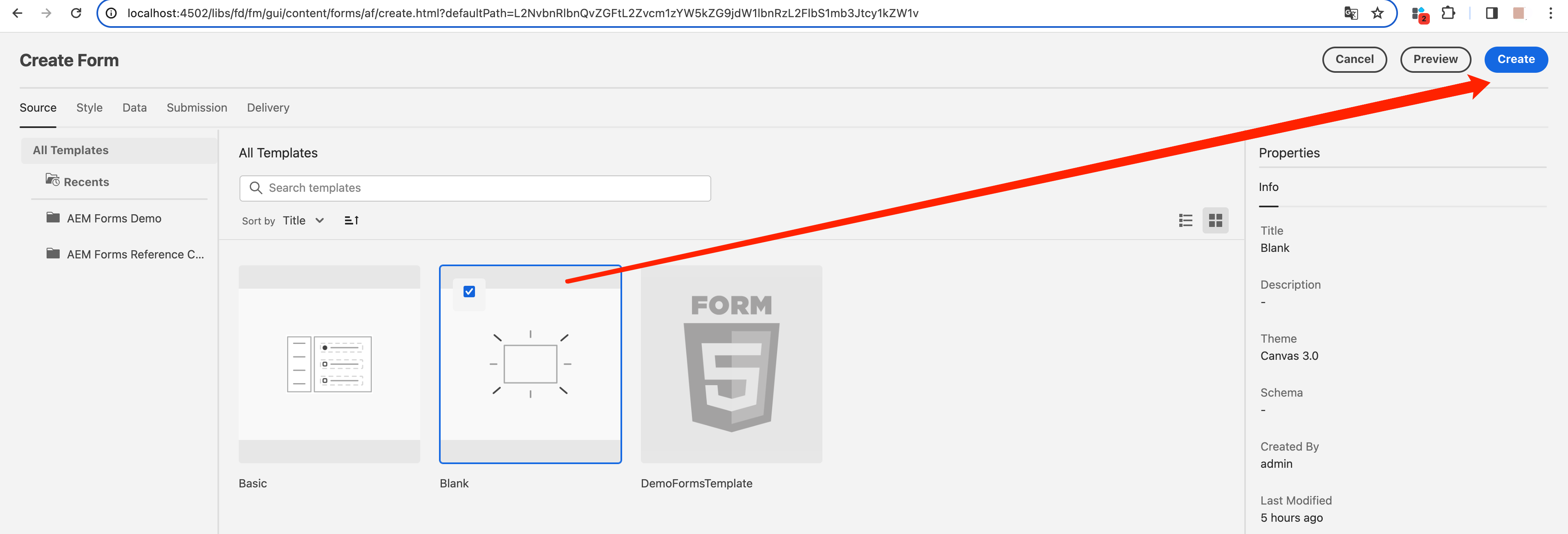1568x534 pixels.
Task: Open the Sort by Title dropdown
Action: click(304, 220)
